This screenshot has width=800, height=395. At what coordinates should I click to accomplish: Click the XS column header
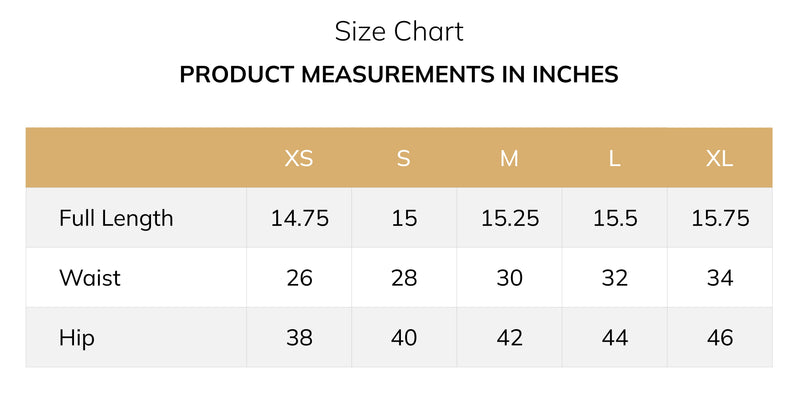299,159
